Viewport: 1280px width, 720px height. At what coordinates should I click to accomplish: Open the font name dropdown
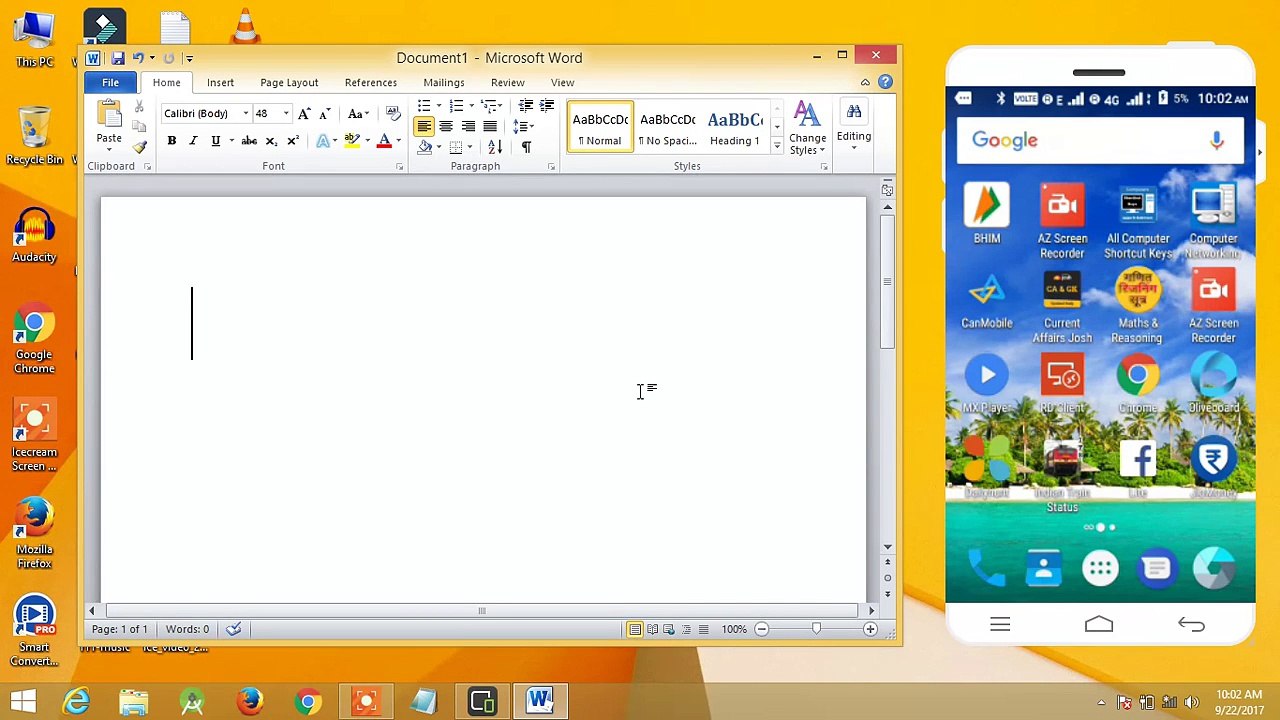(x=245, y=114)
